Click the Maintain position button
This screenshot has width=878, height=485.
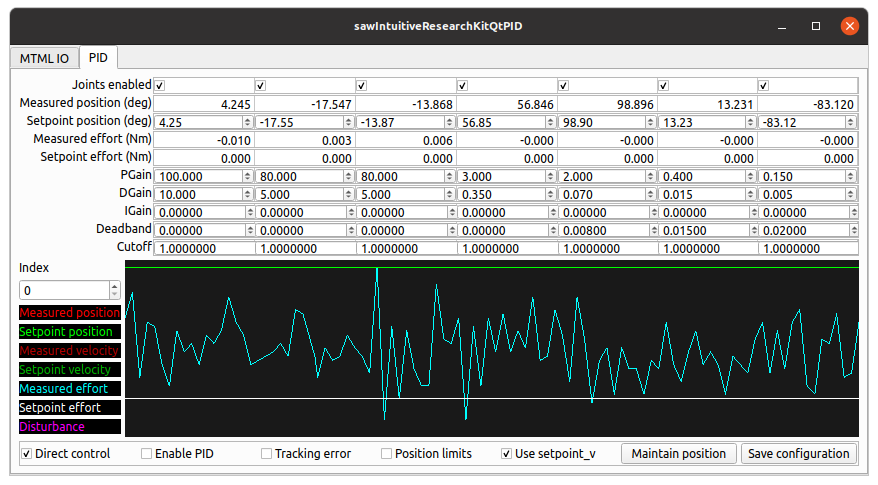click(679, 454)
